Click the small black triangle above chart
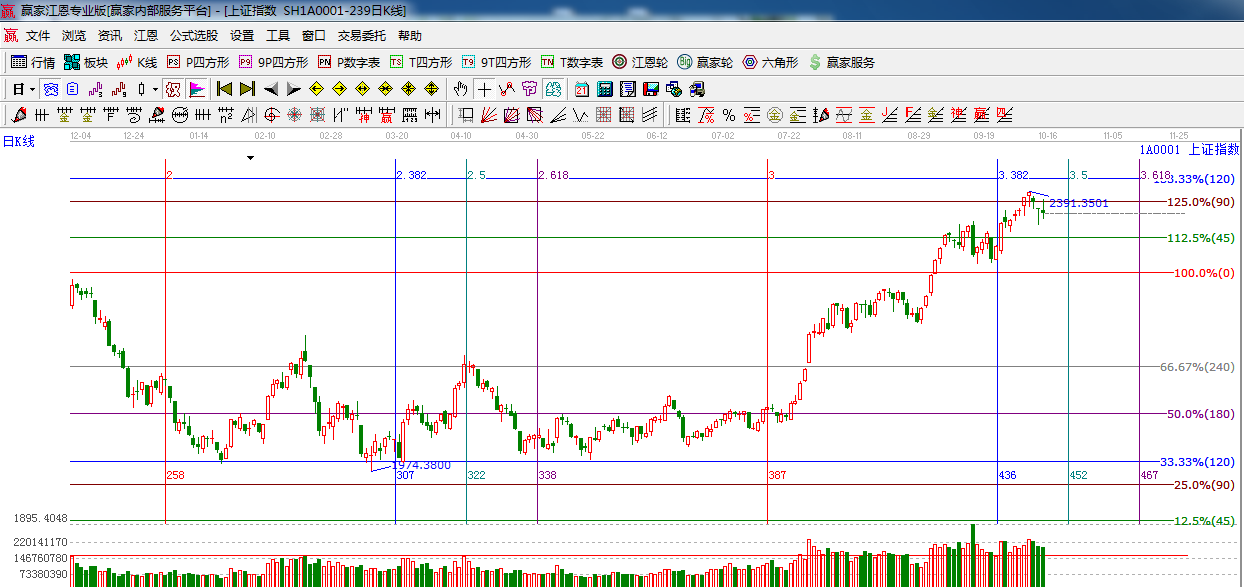The height and width of the screenshot is (587, 1244). 250,158
